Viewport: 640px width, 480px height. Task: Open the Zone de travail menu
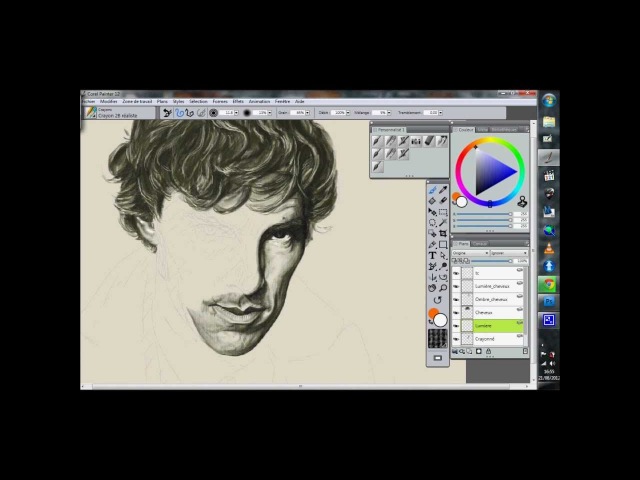137,102
